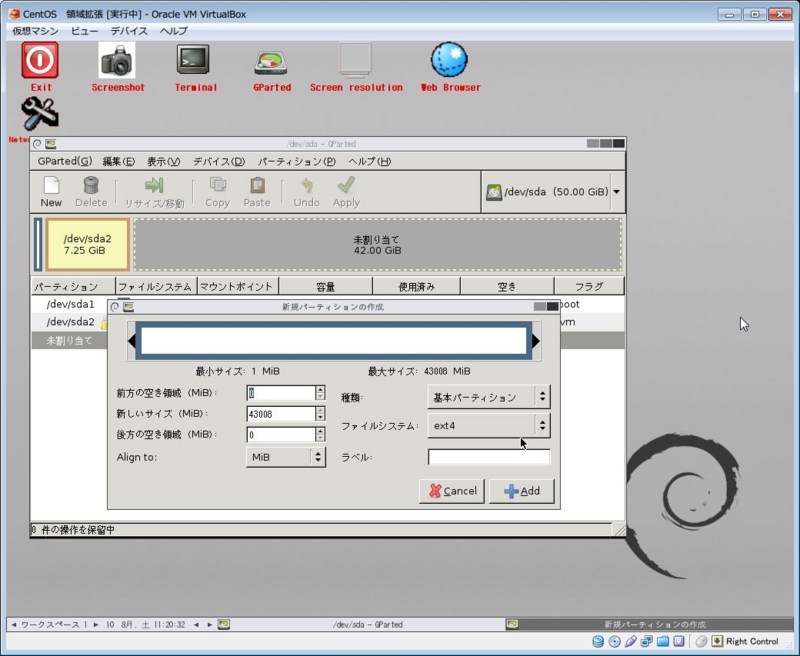
Task: Open VirtualBox ヘルプ menu
Action: click(173, 31)
